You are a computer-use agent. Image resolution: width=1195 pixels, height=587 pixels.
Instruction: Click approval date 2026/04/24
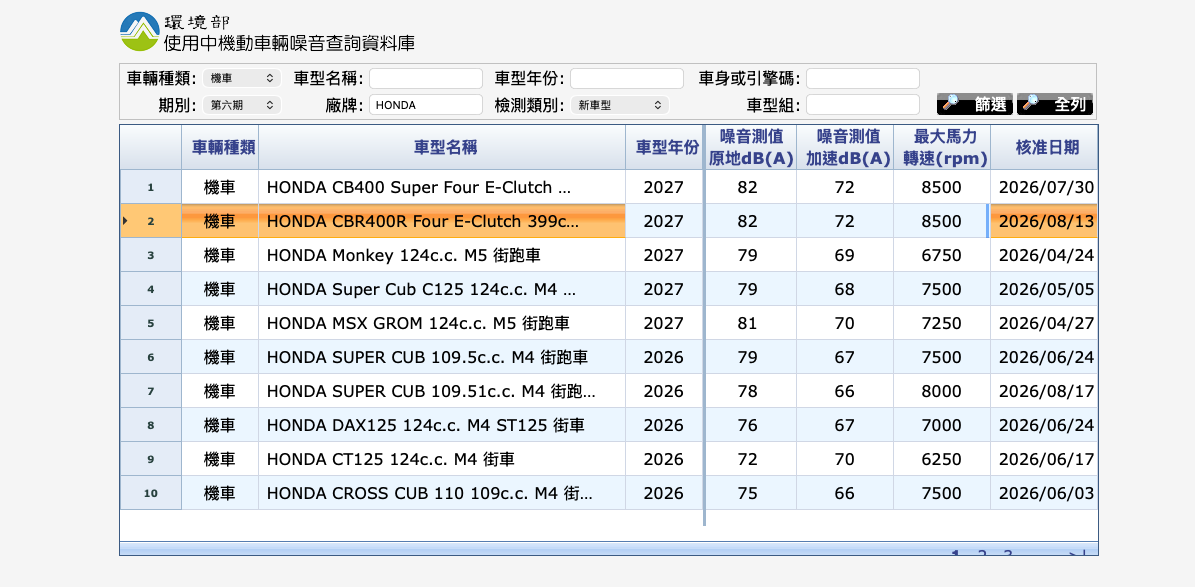tap(1046, 255)
